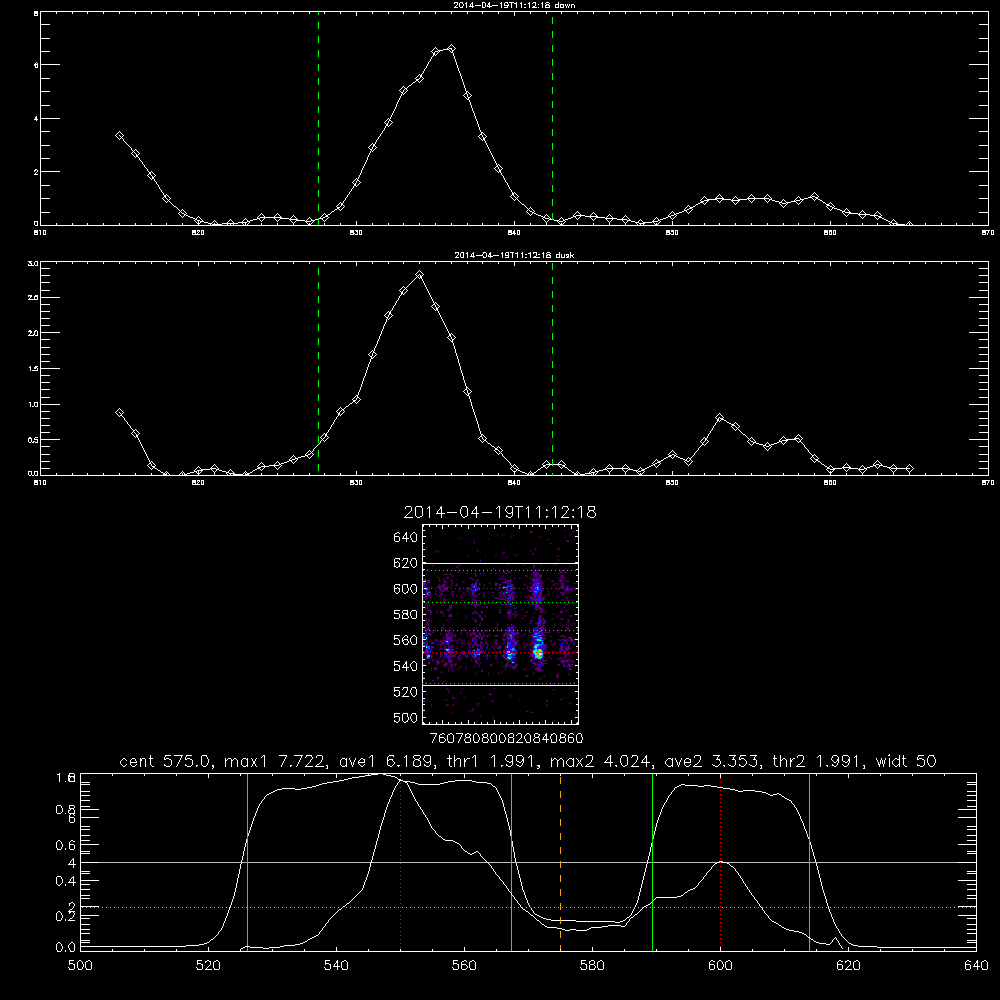Click the 520 label on heatmap y-axis
This screenshot has width=1000, height=1000.
tap(406, 692)
